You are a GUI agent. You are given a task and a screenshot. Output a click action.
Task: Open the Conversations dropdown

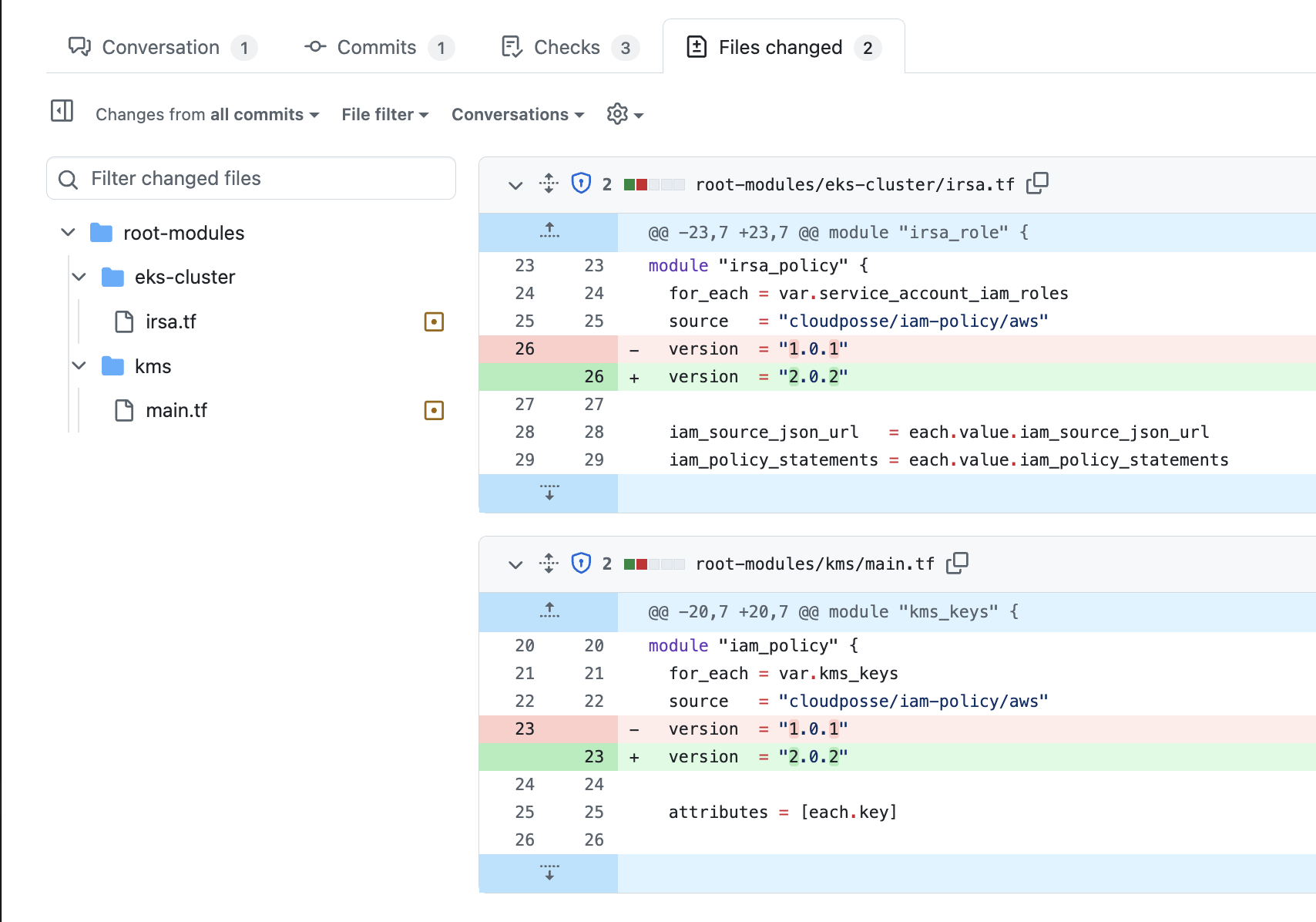tap(517, 114)
